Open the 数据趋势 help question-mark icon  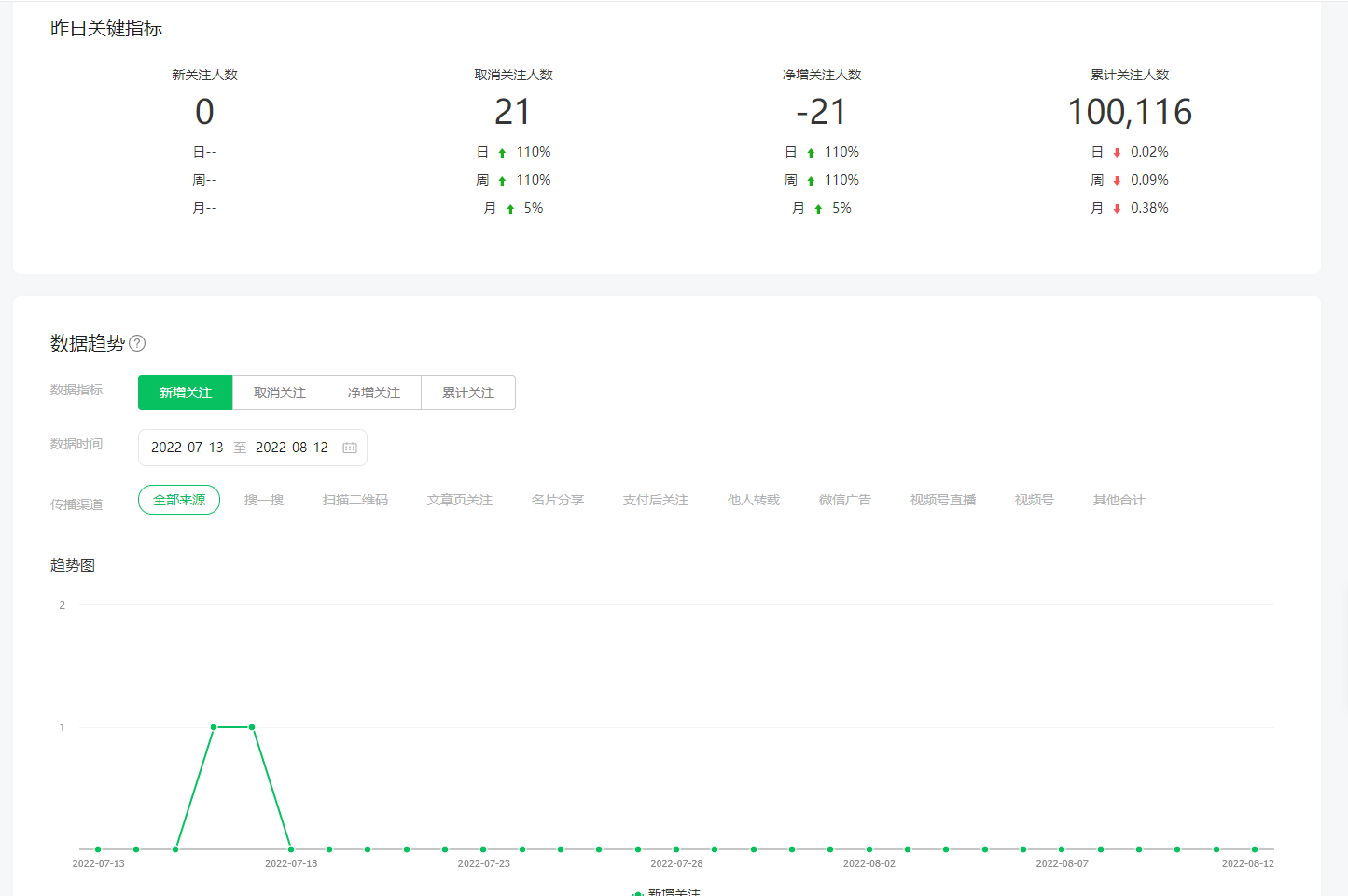[x=137, y=343]
